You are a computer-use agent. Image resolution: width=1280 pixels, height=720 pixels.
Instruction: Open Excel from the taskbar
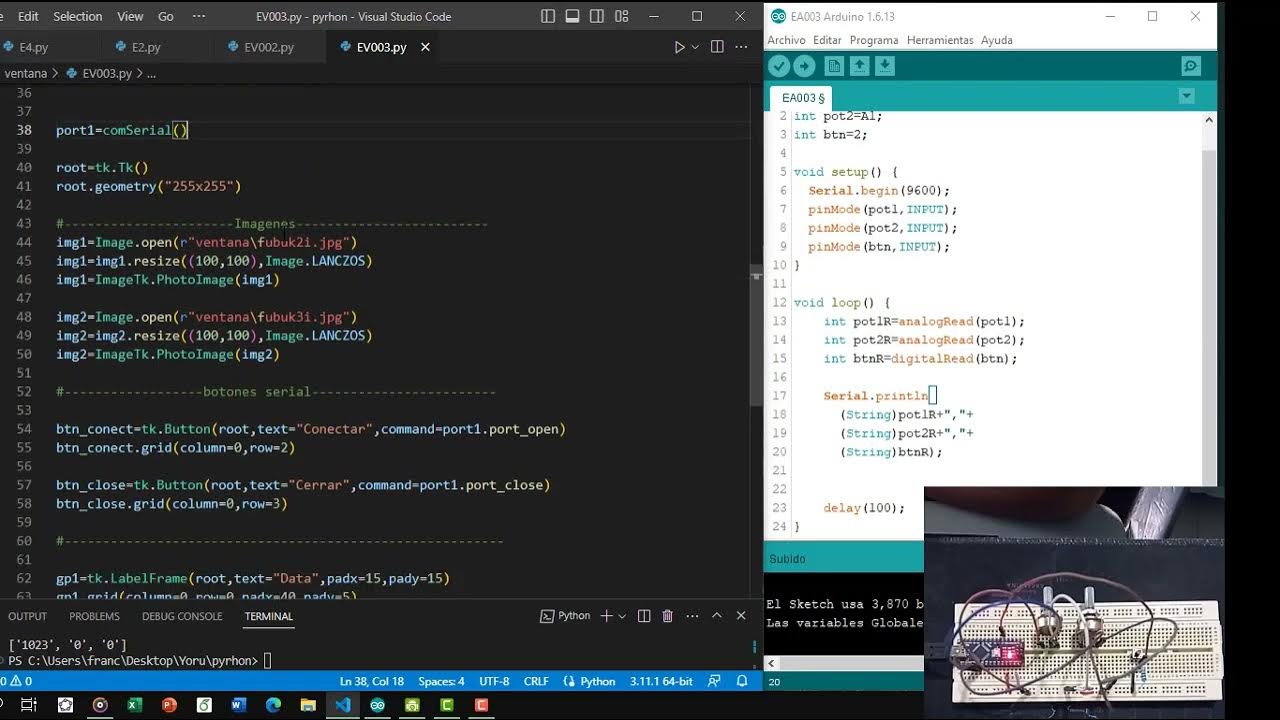click(134, 705)
